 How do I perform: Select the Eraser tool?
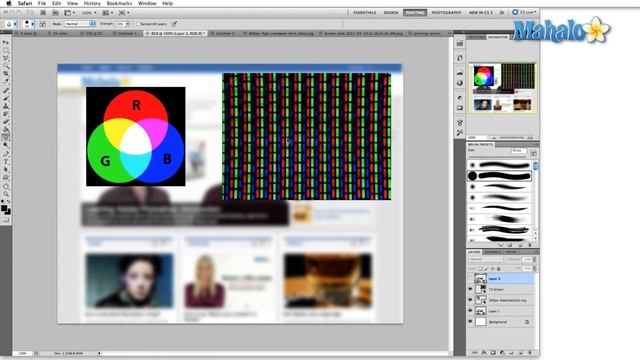6,122
